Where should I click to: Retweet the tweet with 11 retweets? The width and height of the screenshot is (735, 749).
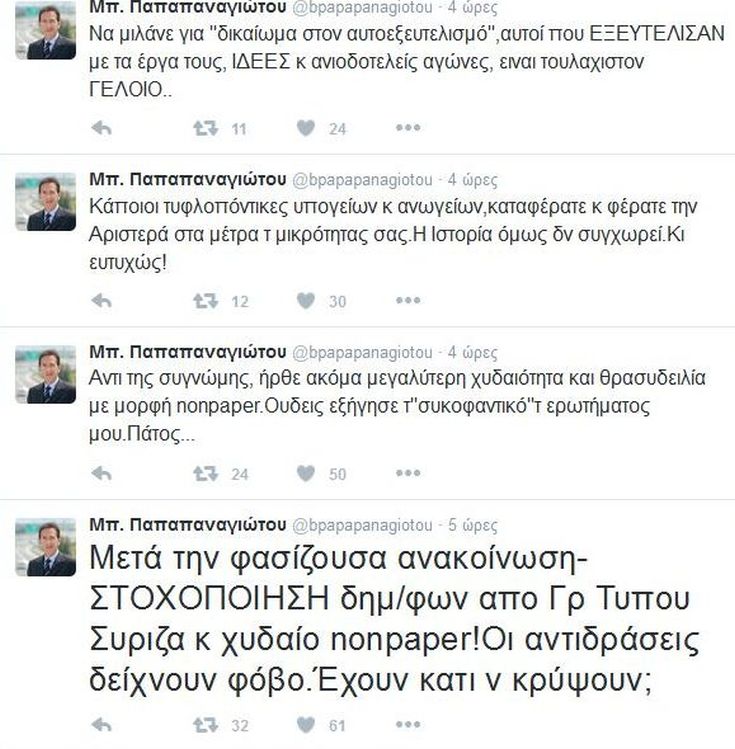pyautogui.click(x=205, y=128)
